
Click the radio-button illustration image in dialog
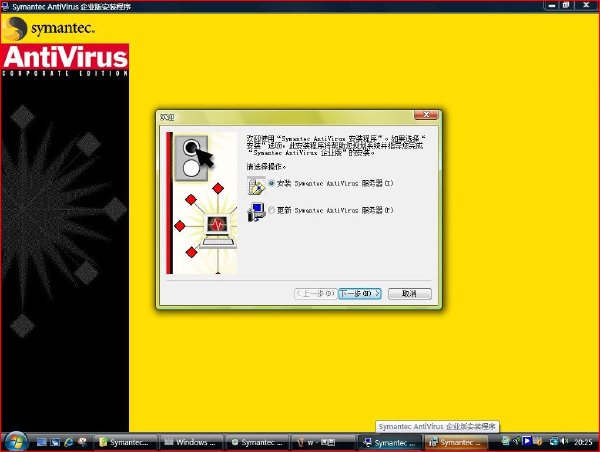(x=191, y=158)
